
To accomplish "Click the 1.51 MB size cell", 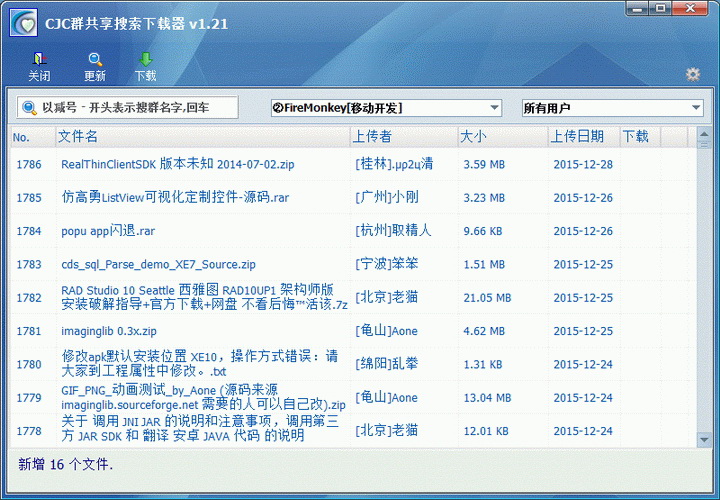I will pos(484,264).
